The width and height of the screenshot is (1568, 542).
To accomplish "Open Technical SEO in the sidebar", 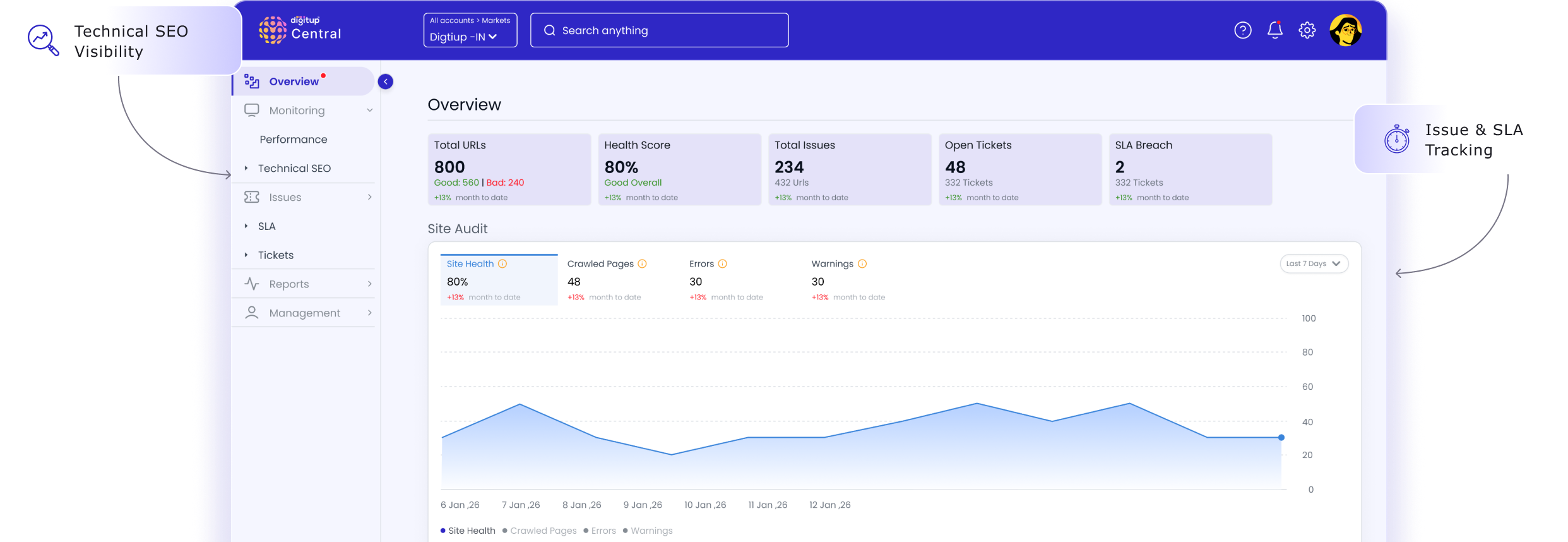I will click(x=294, y=168).
